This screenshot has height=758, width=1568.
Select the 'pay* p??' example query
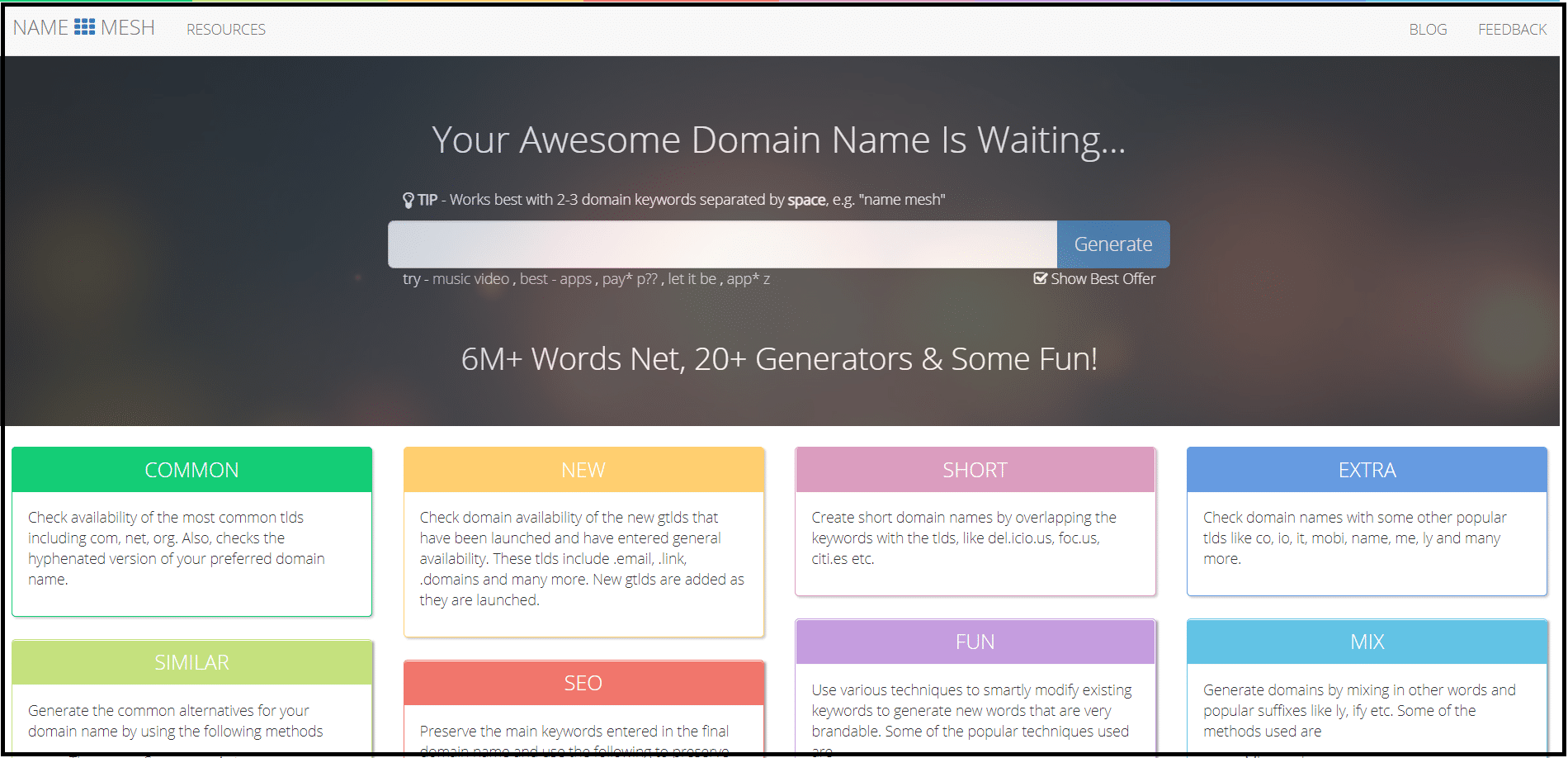630,279
